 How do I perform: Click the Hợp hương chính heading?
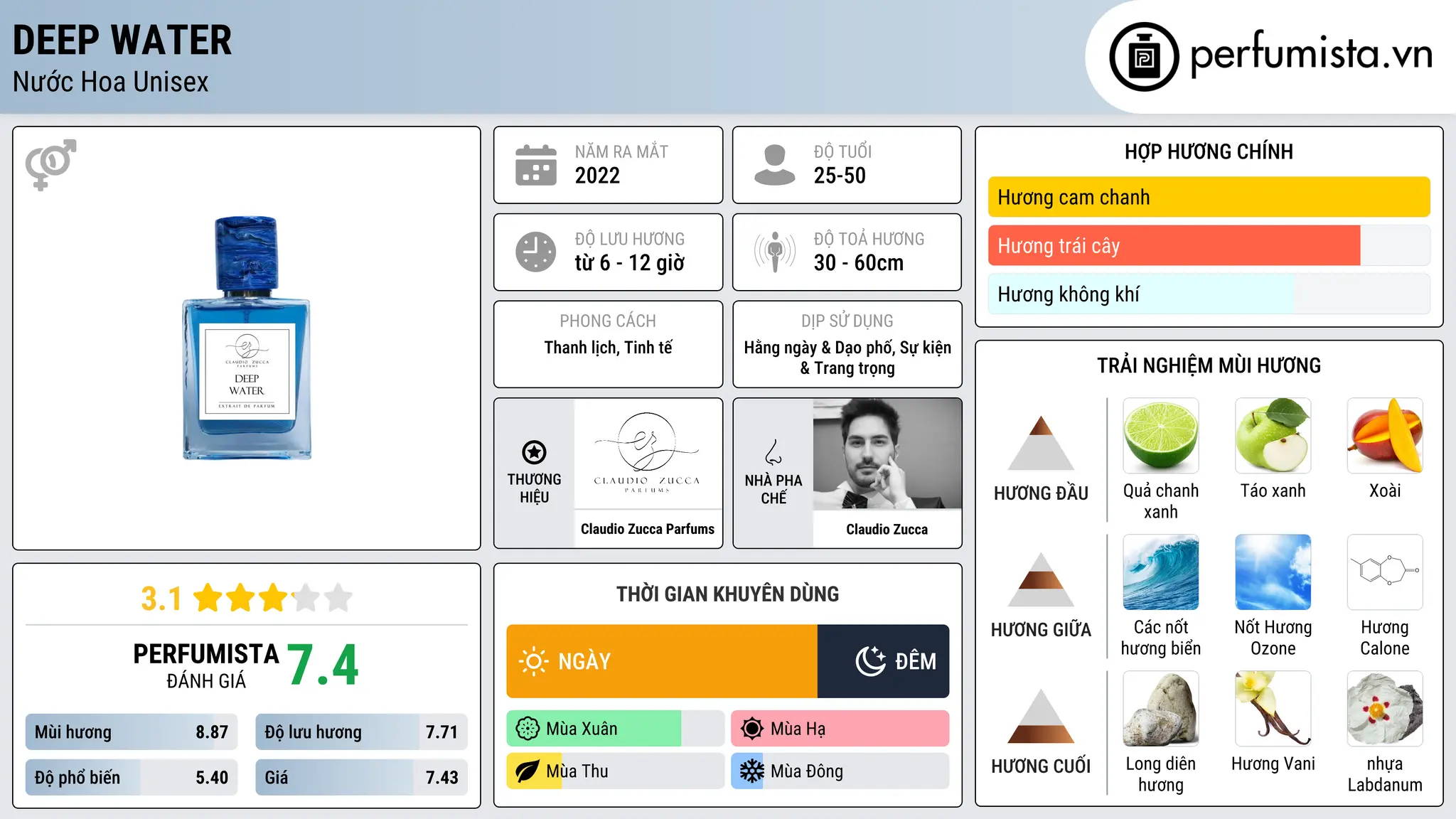(x=1209, y=151)
